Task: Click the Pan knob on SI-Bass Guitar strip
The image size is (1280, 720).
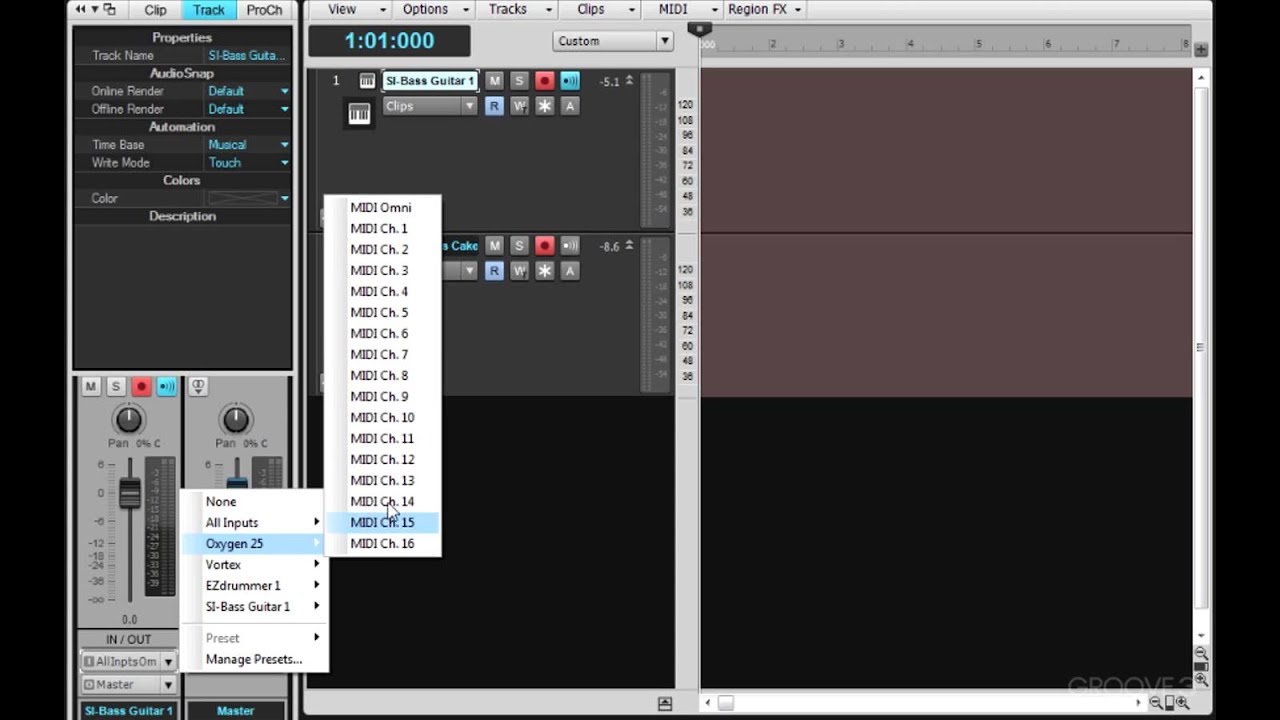Action: [x=128, y=419]
